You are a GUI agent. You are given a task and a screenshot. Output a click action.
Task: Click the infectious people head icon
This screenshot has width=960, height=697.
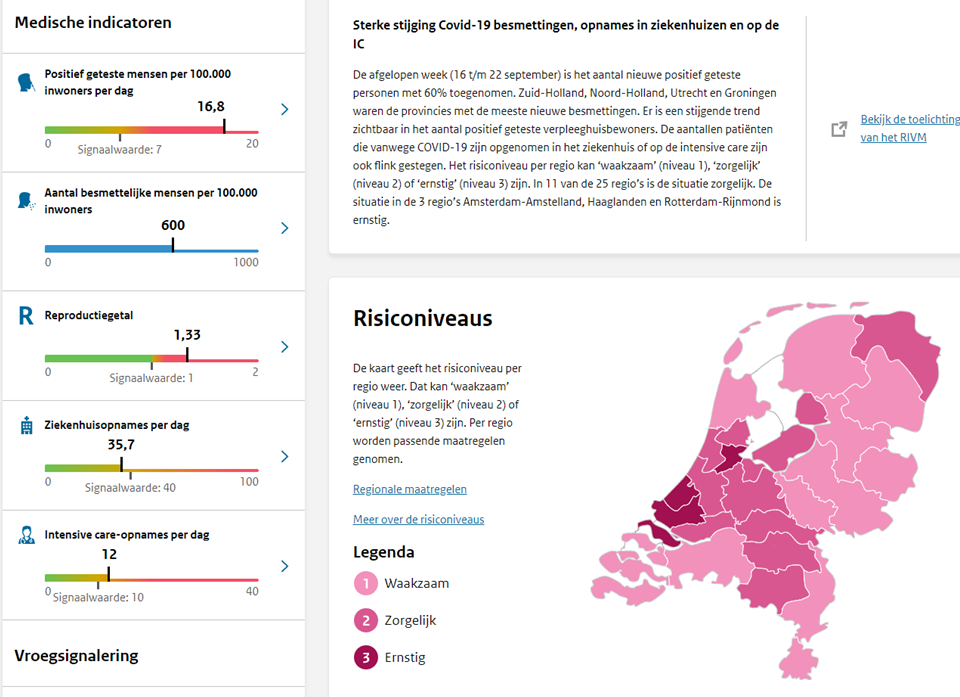27,201
